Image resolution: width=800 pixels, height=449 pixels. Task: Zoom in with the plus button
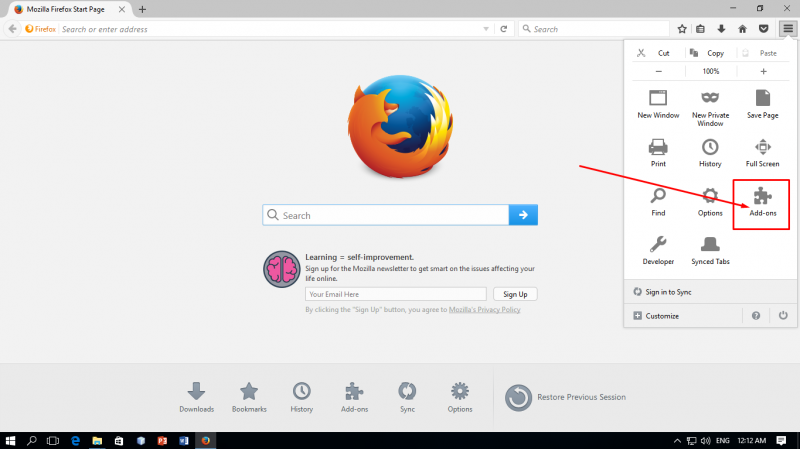click(x=763, y=71)
